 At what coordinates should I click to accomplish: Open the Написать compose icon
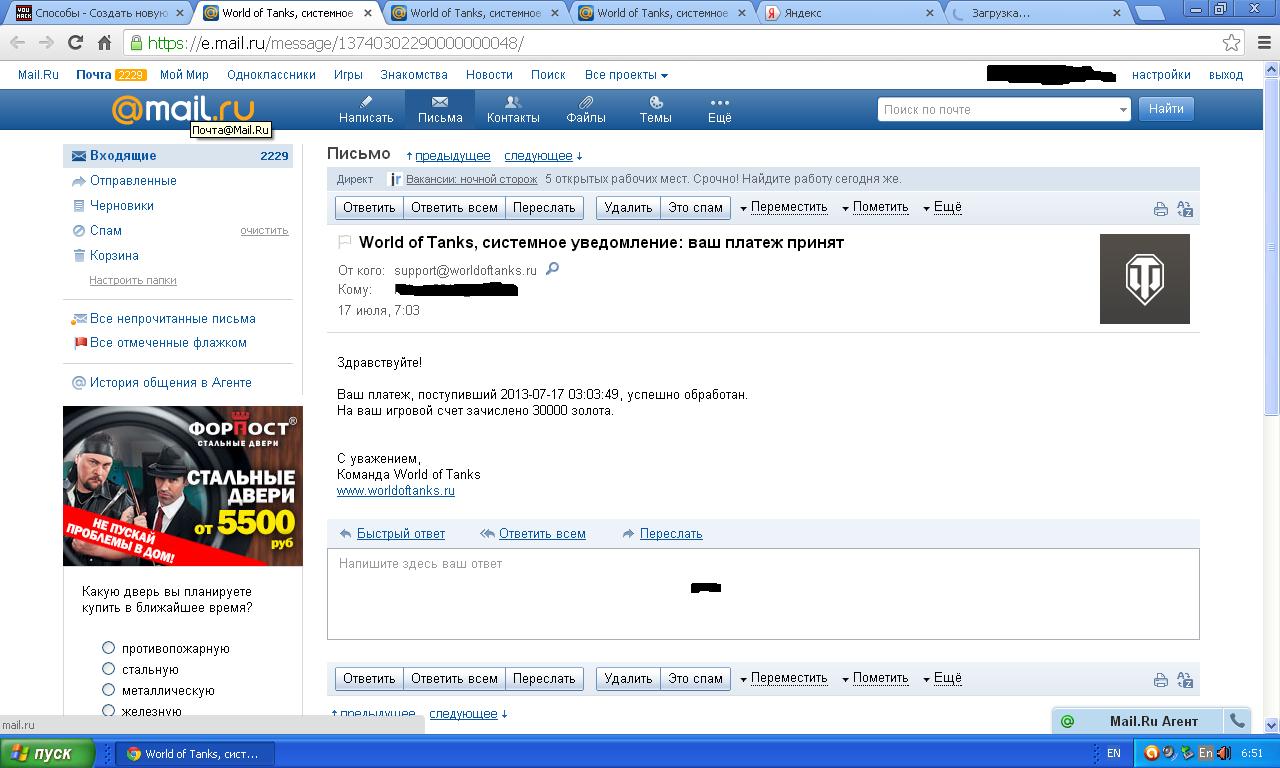coord(366,109)
